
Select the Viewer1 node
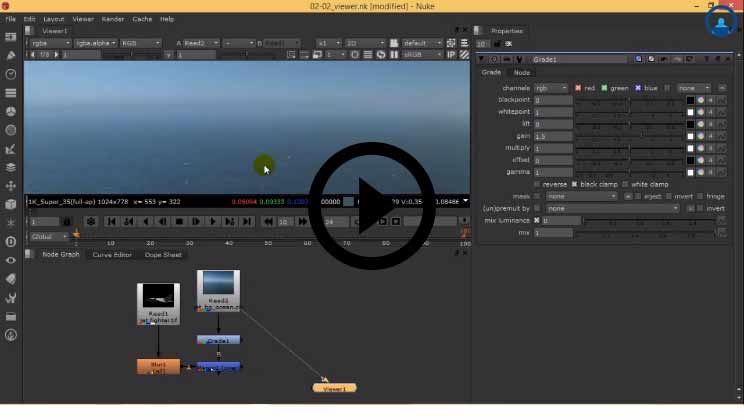[334, 388]
